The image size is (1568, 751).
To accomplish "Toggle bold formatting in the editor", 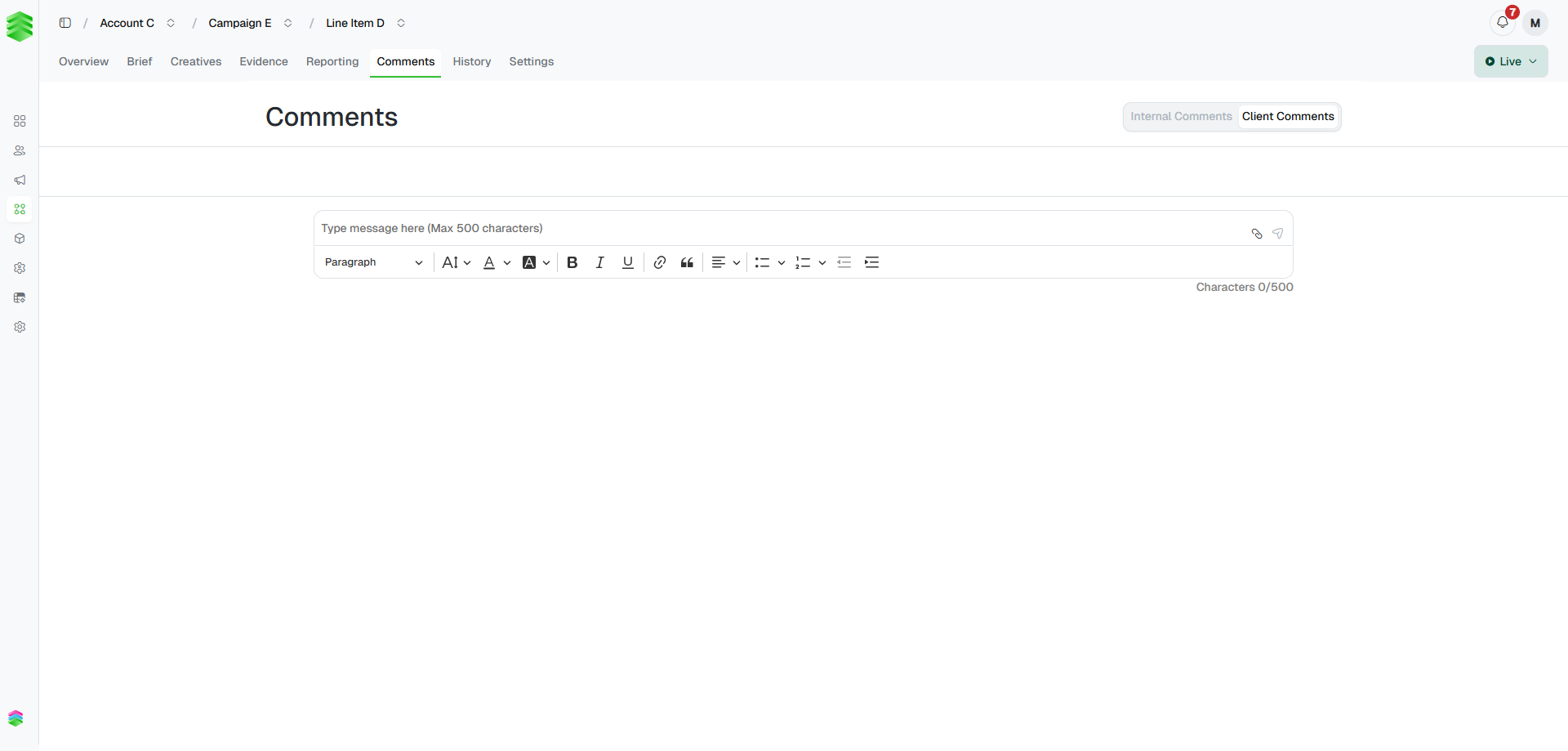I will click(572, 262).
